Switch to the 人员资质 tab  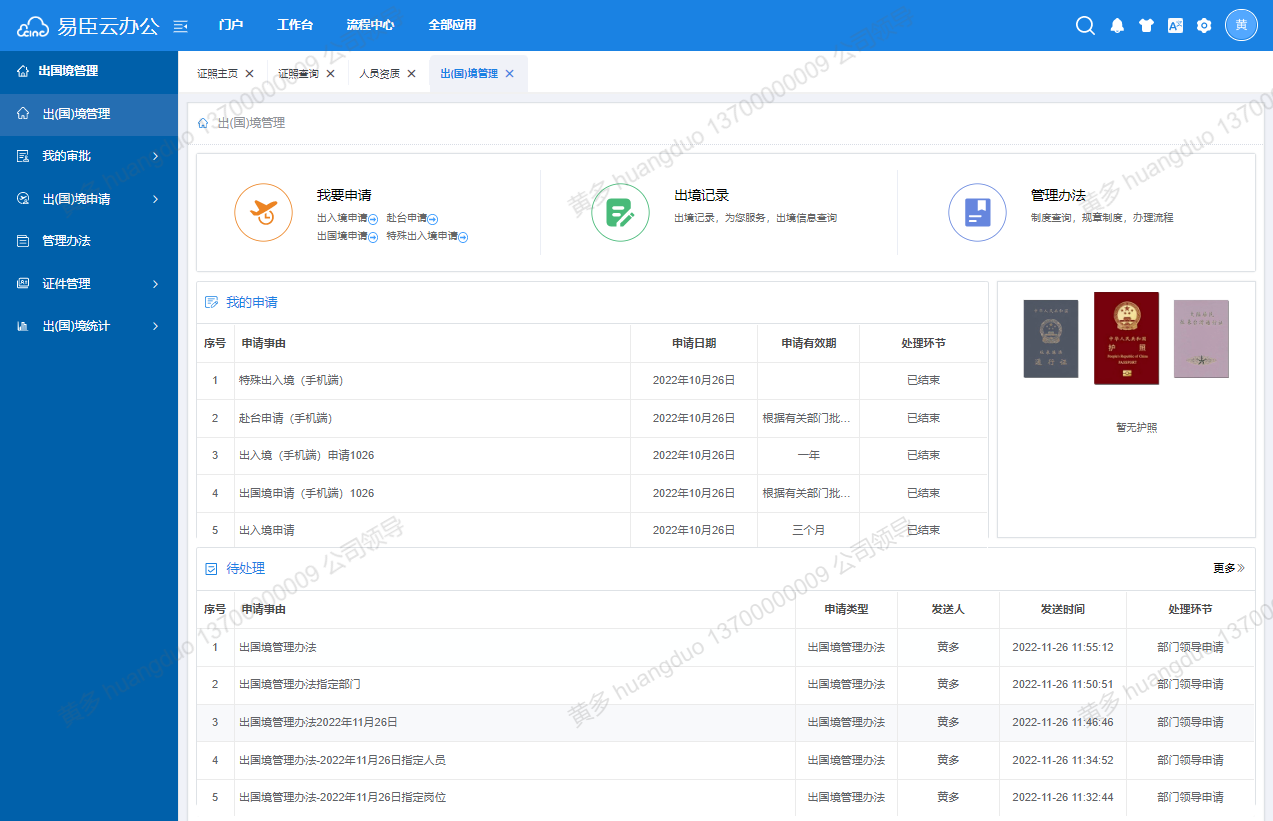379,74
